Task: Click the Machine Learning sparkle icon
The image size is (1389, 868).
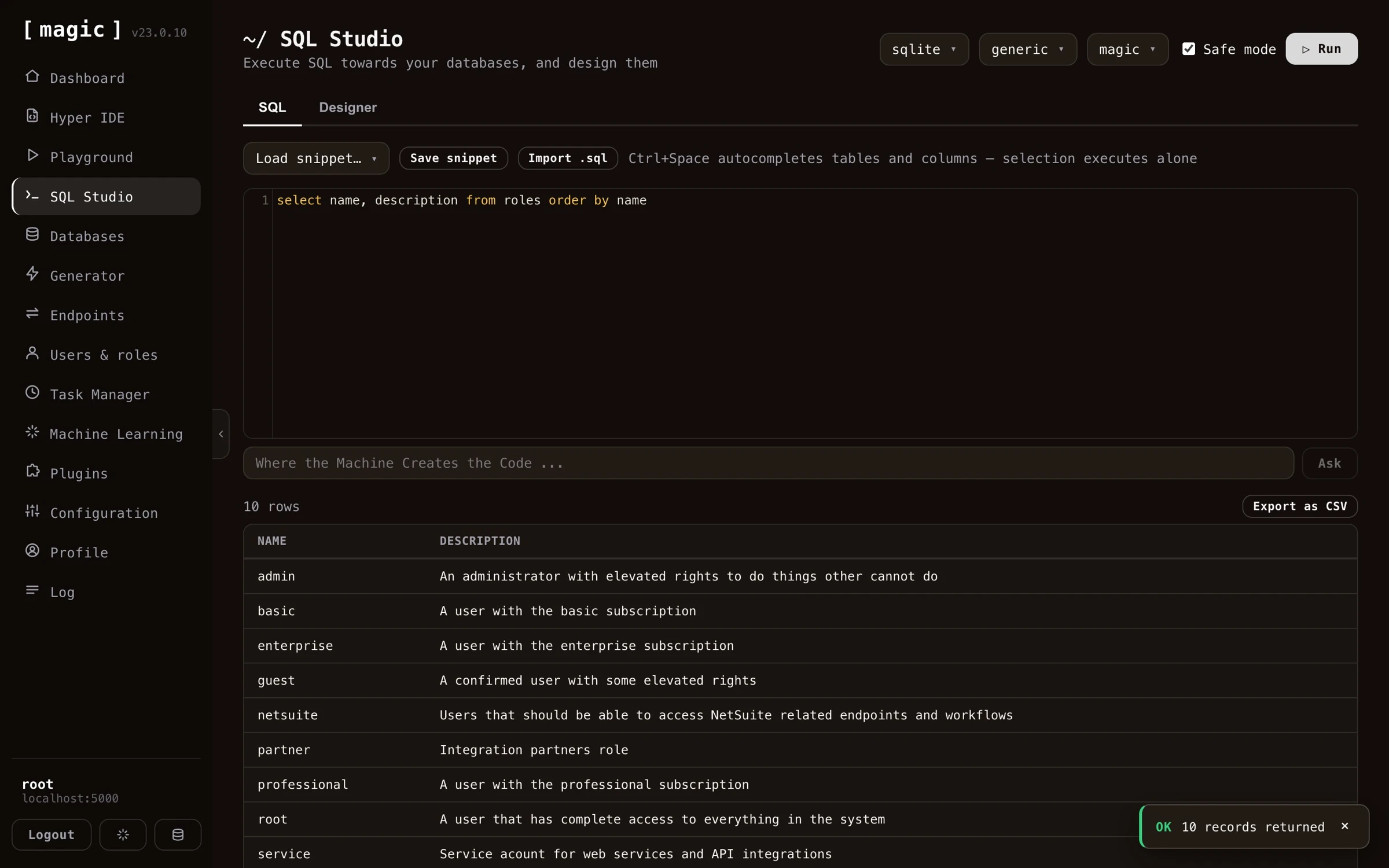Action: pos(32,432)
